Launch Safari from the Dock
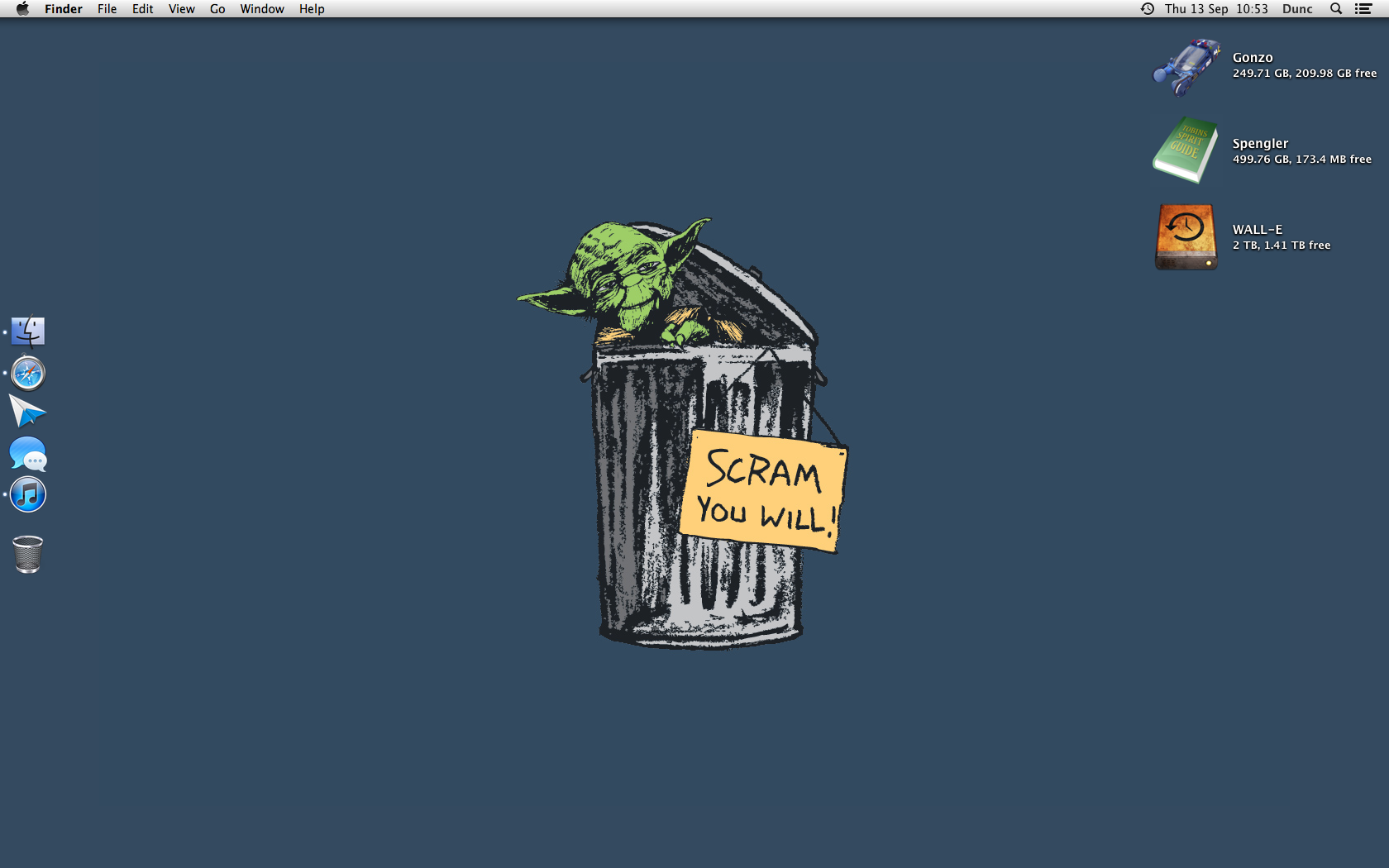 (28, 373)
